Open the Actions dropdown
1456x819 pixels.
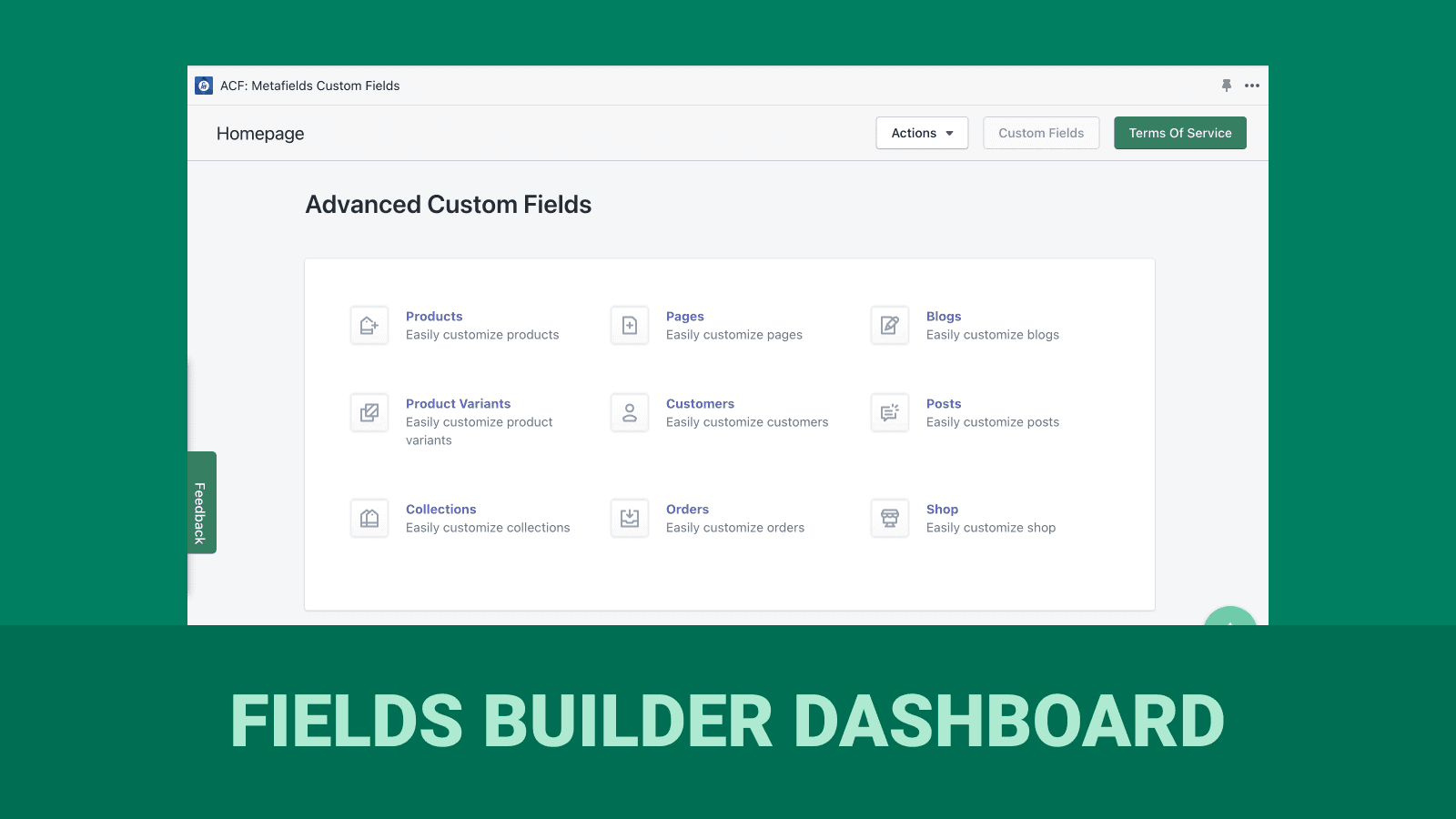[x=921, y=133]
